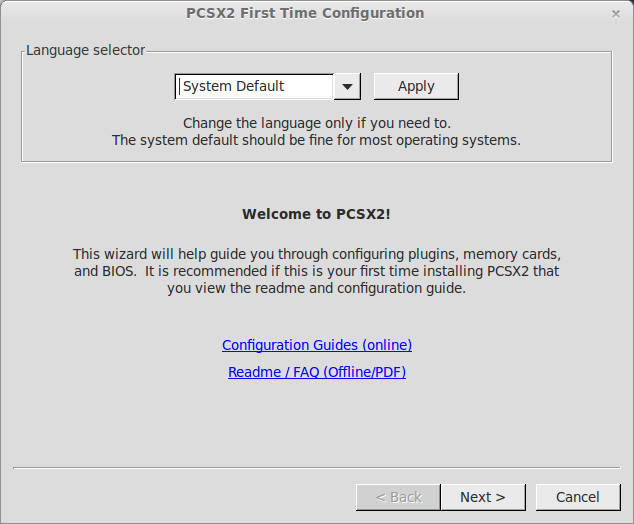Close the First Time Configuration window
The height and width of the screenshot is (524, 634).
616,14
